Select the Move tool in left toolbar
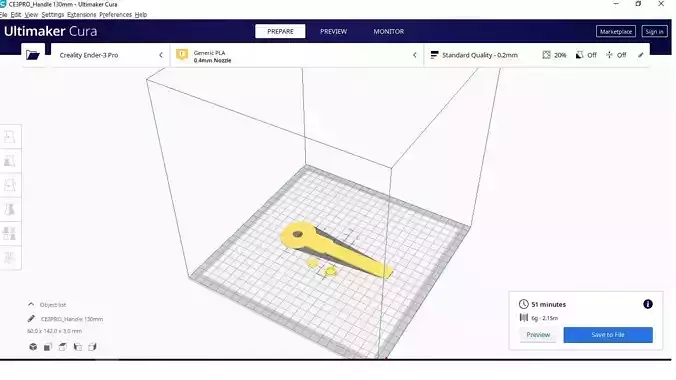The image size is (676, 380). click(x=9, y=137)
